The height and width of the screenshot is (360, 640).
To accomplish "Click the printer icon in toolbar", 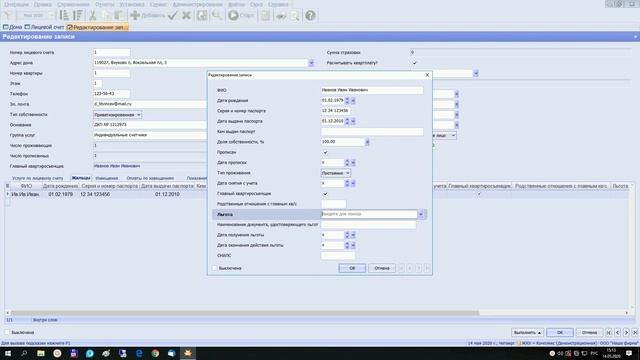I will (281, 16).
